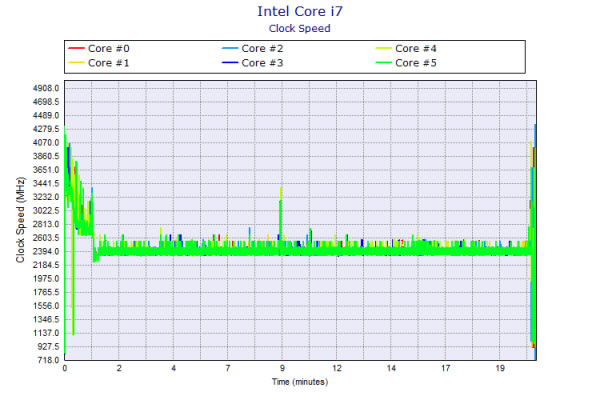Click the 718.0 y-axis value
The height and width of the screenshot is (400, 600).
pyautogui.click(x=48, y=360)
